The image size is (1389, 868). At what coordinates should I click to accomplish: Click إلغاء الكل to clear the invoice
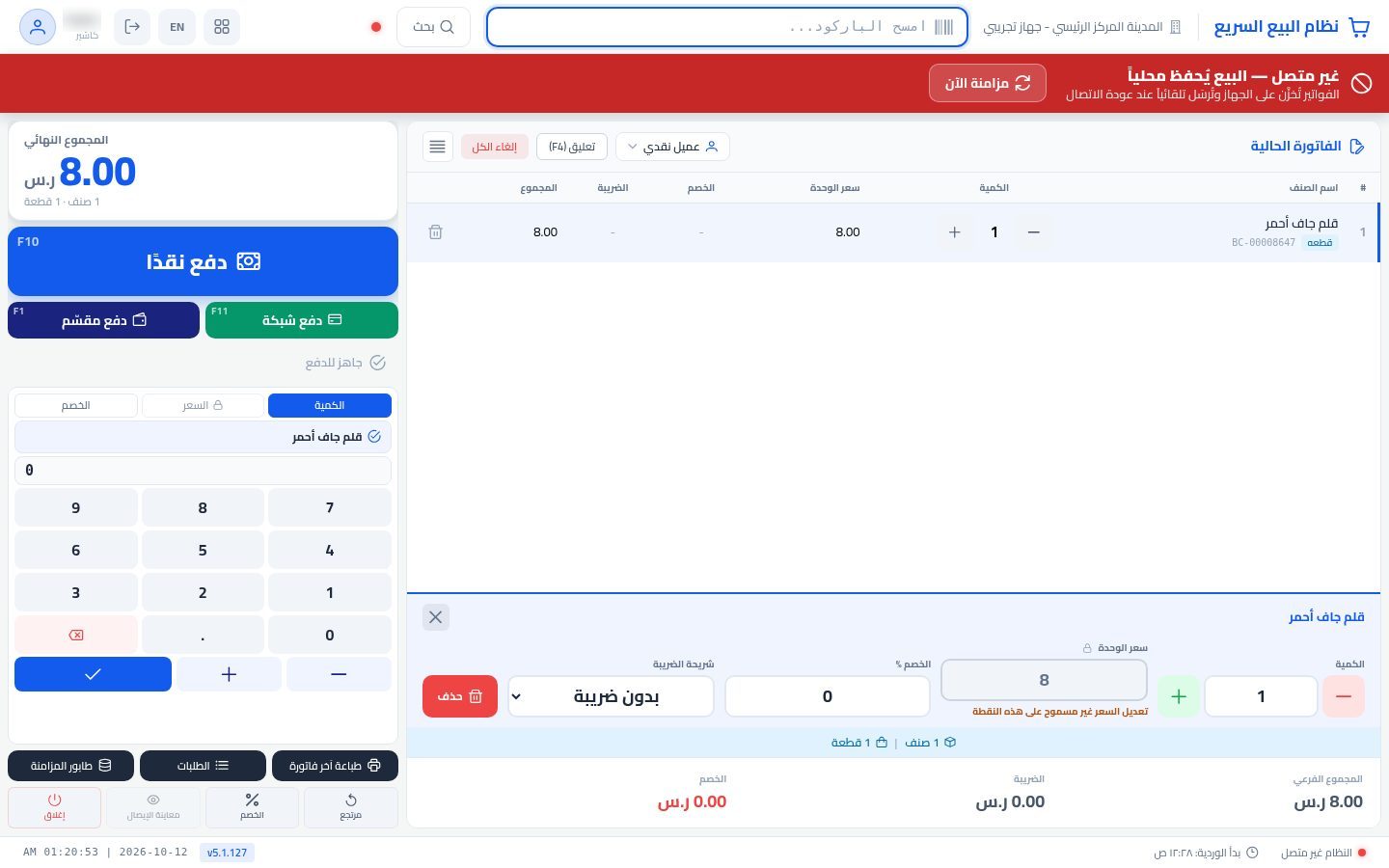pos(494,147)
